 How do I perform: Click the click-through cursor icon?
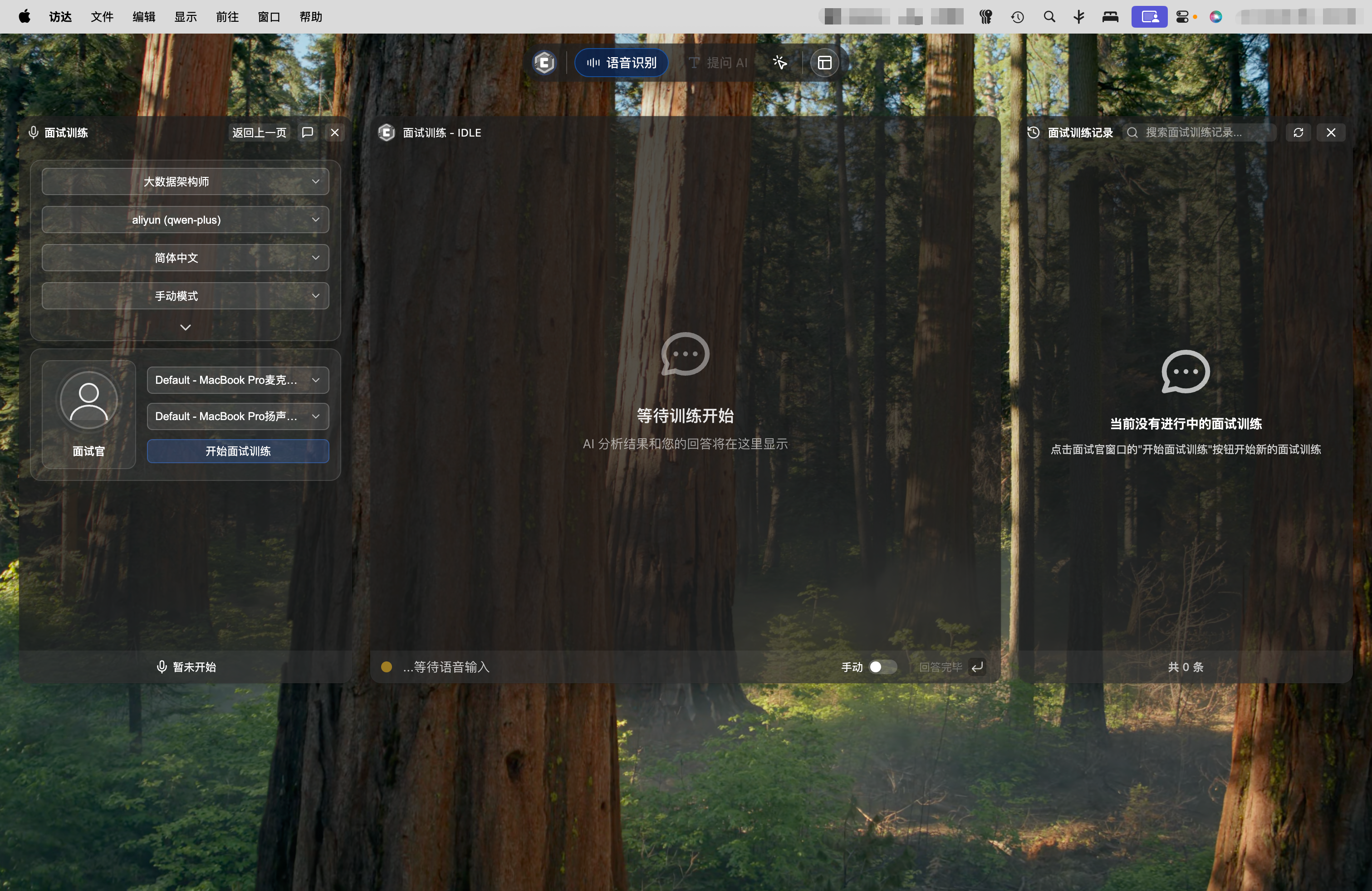(x=779, y=63)
